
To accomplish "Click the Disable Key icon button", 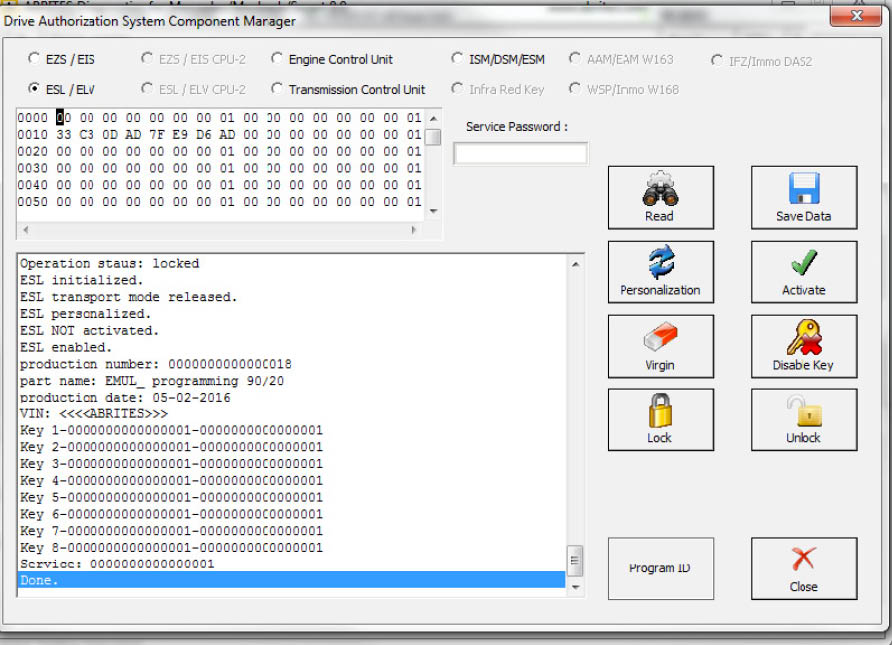I will click(x=803, y=345).
